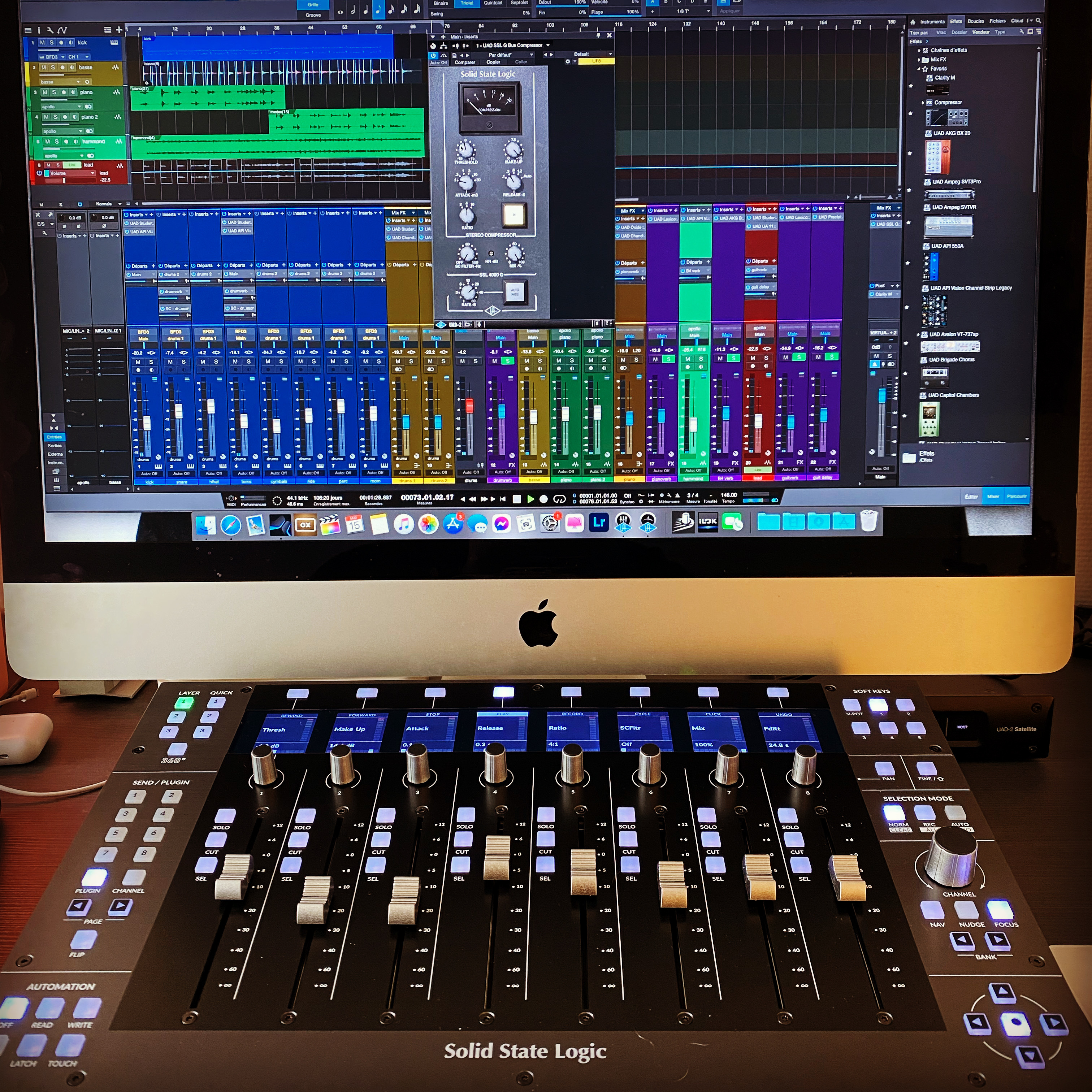Select the Quintolet quantize option
The image size is (1092, 1092).
coord(493,3)
